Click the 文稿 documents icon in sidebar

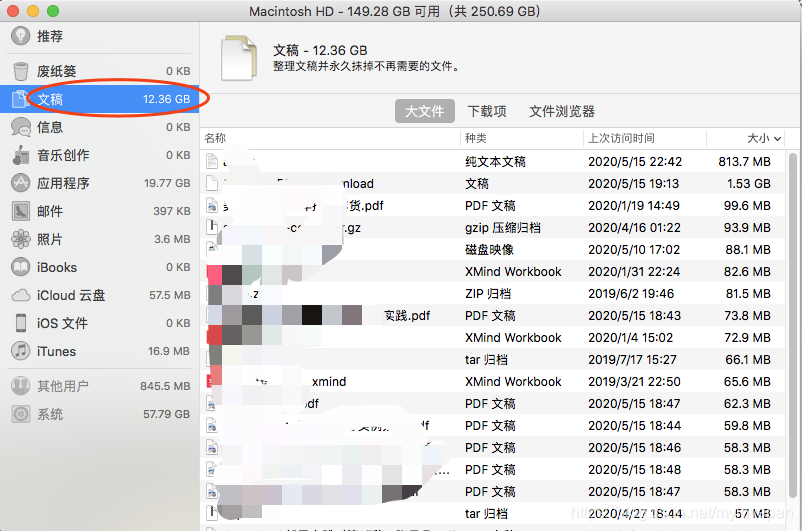[20, 99]
